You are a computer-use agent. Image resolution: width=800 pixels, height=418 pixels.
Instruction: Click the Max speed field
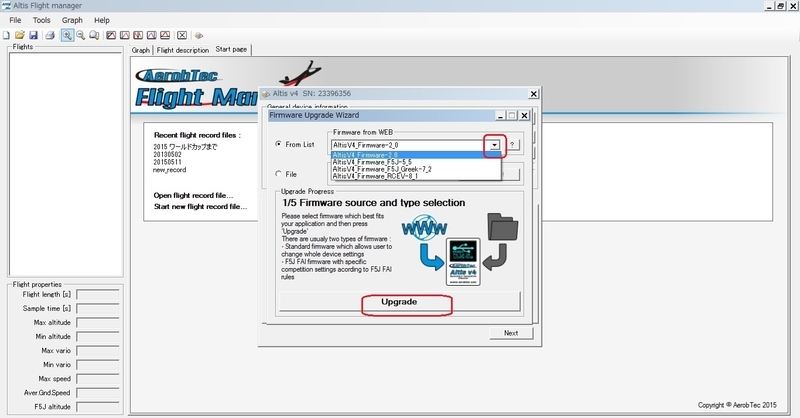point(98,379)
